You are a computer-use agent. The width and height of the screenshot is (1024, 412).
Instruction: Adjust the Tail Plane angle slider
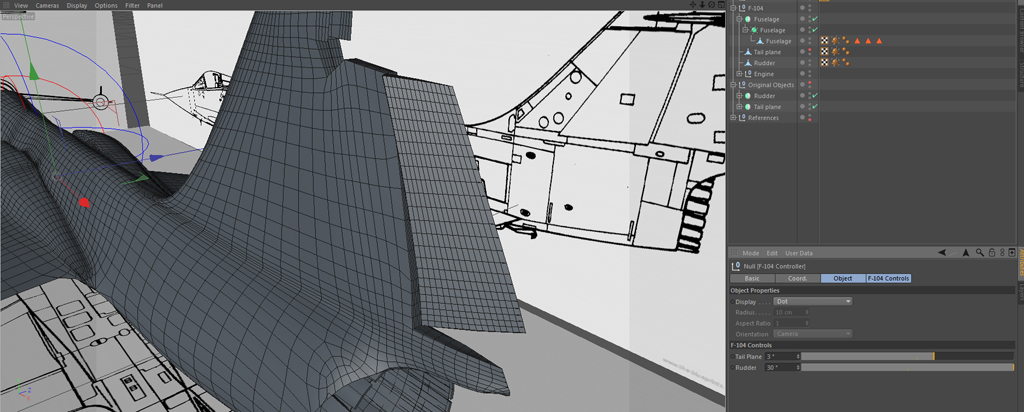coord(907,357)
